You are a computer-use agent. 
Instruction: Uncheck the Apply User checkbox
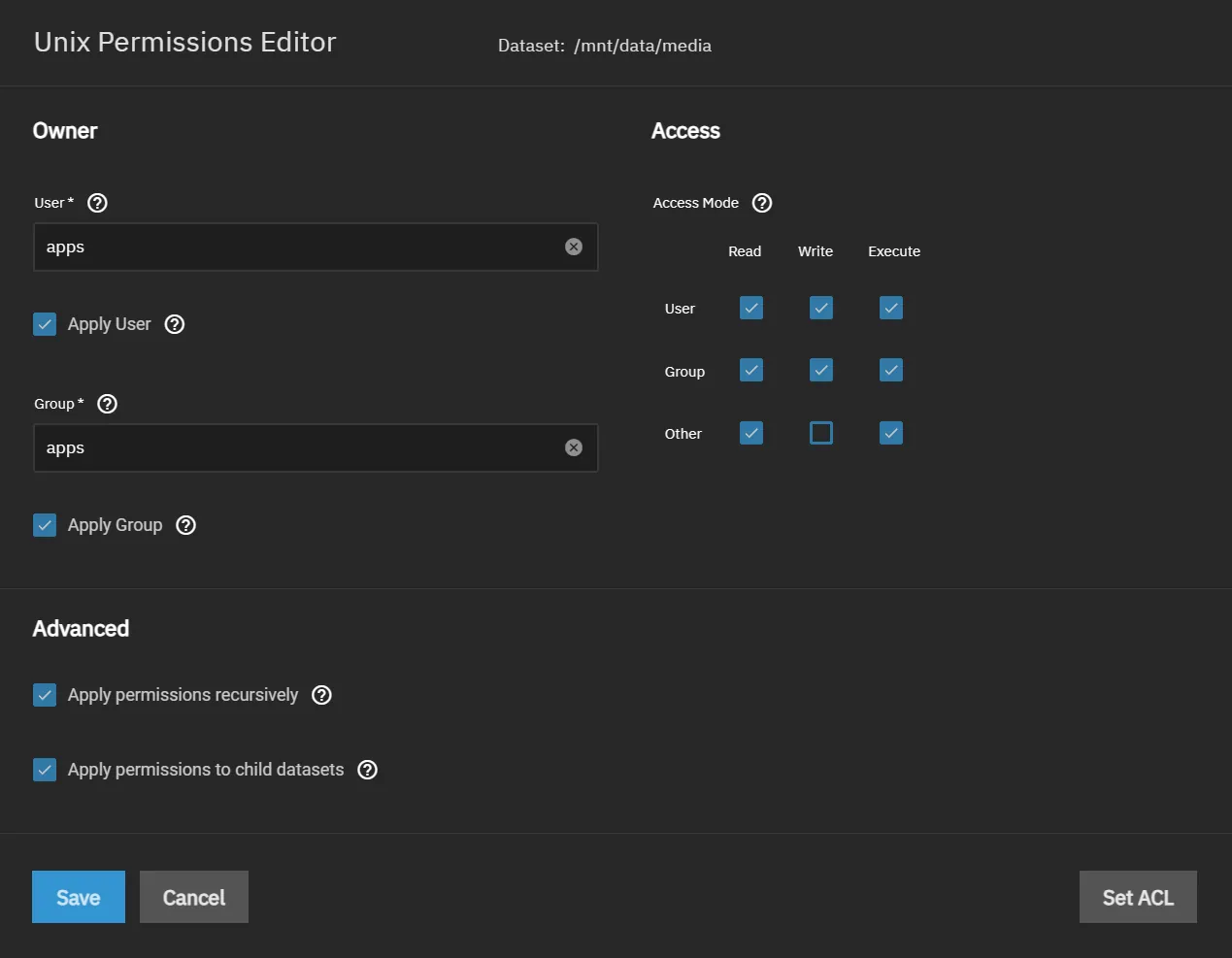[x=45, y=324]
